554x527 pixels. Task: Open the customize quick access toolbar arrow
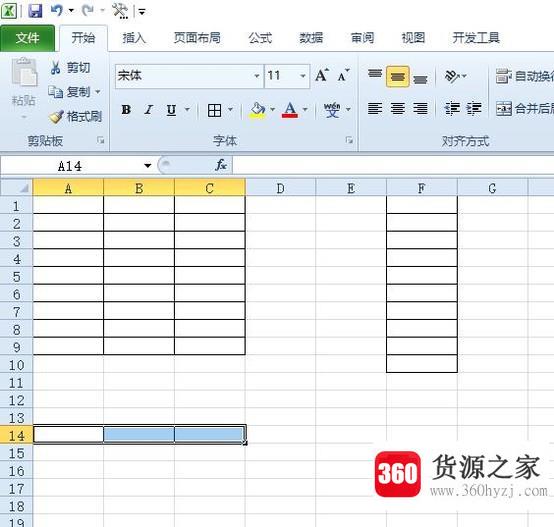pos(142,12)
